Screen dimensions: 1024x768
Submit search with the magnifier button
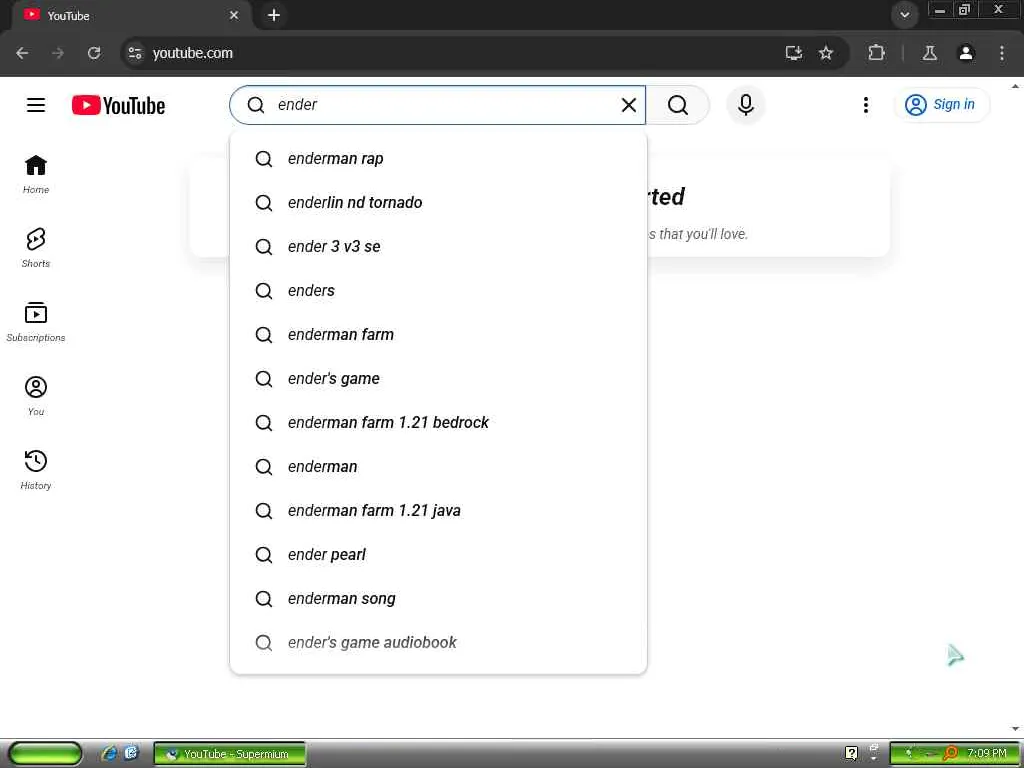tap(678, 105)
